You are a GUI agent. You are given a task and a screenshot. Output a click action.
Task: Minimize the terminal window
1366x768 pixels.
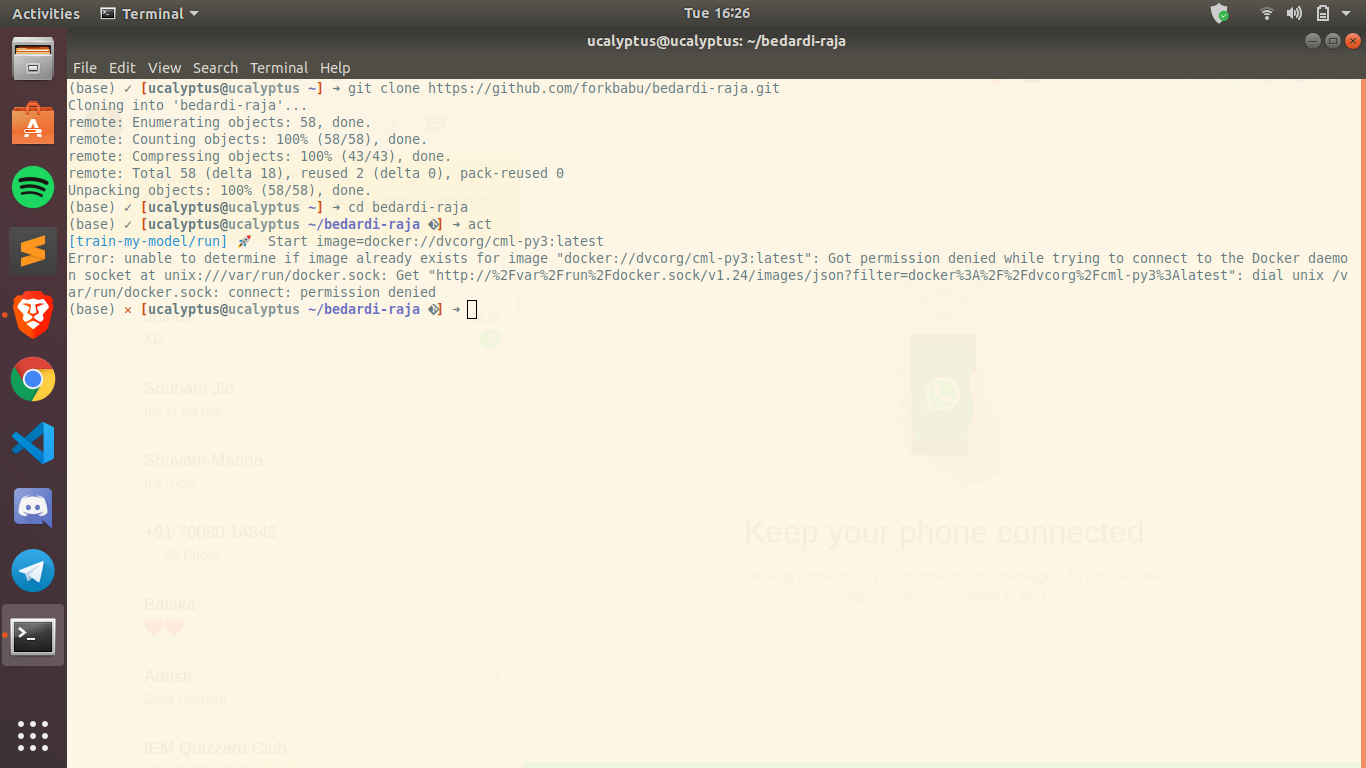(1313, 41)
